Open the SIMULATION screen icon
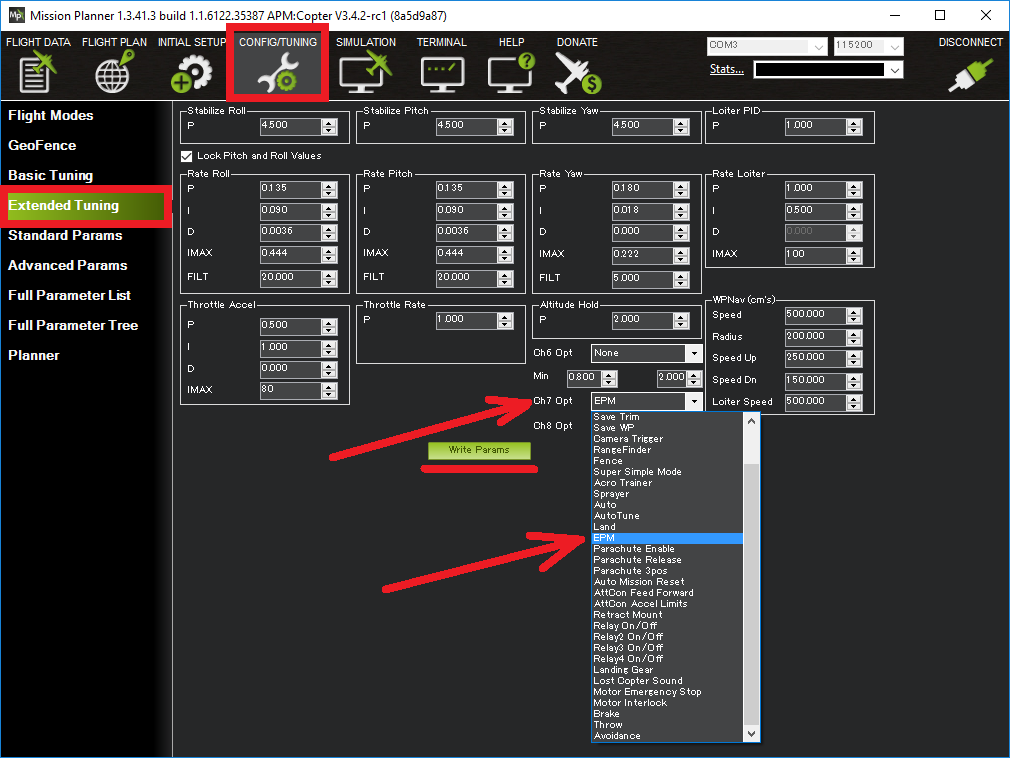 tap(366, 70)
